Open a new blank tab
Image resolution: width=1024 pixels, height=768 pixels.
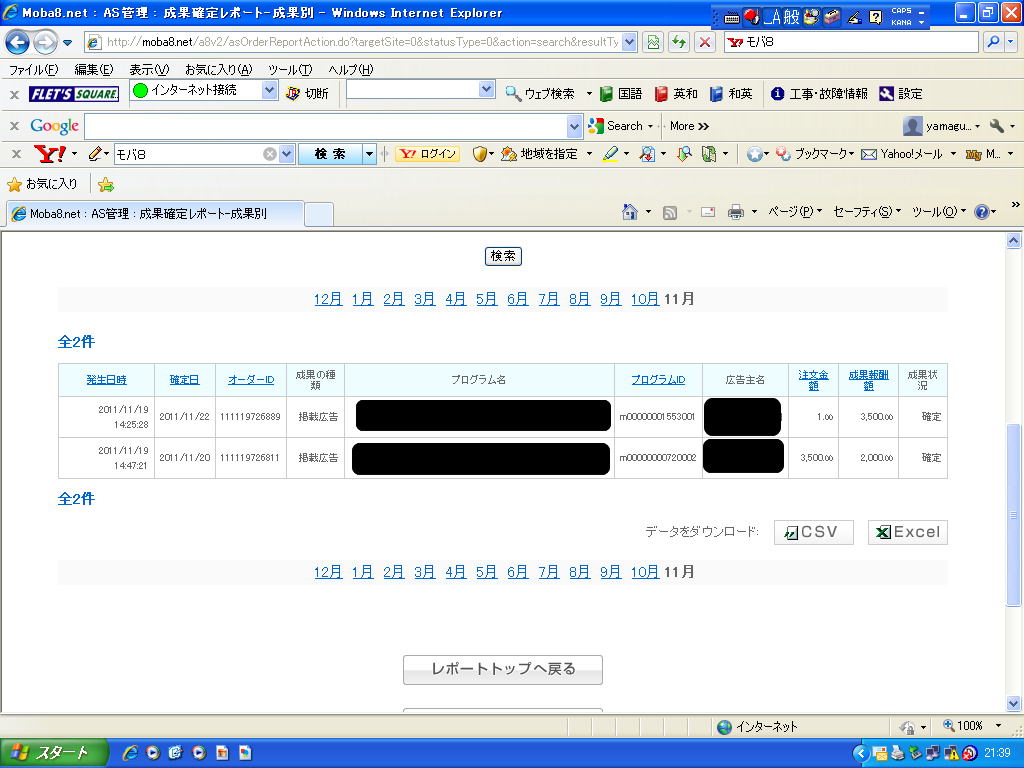[319, 214]
